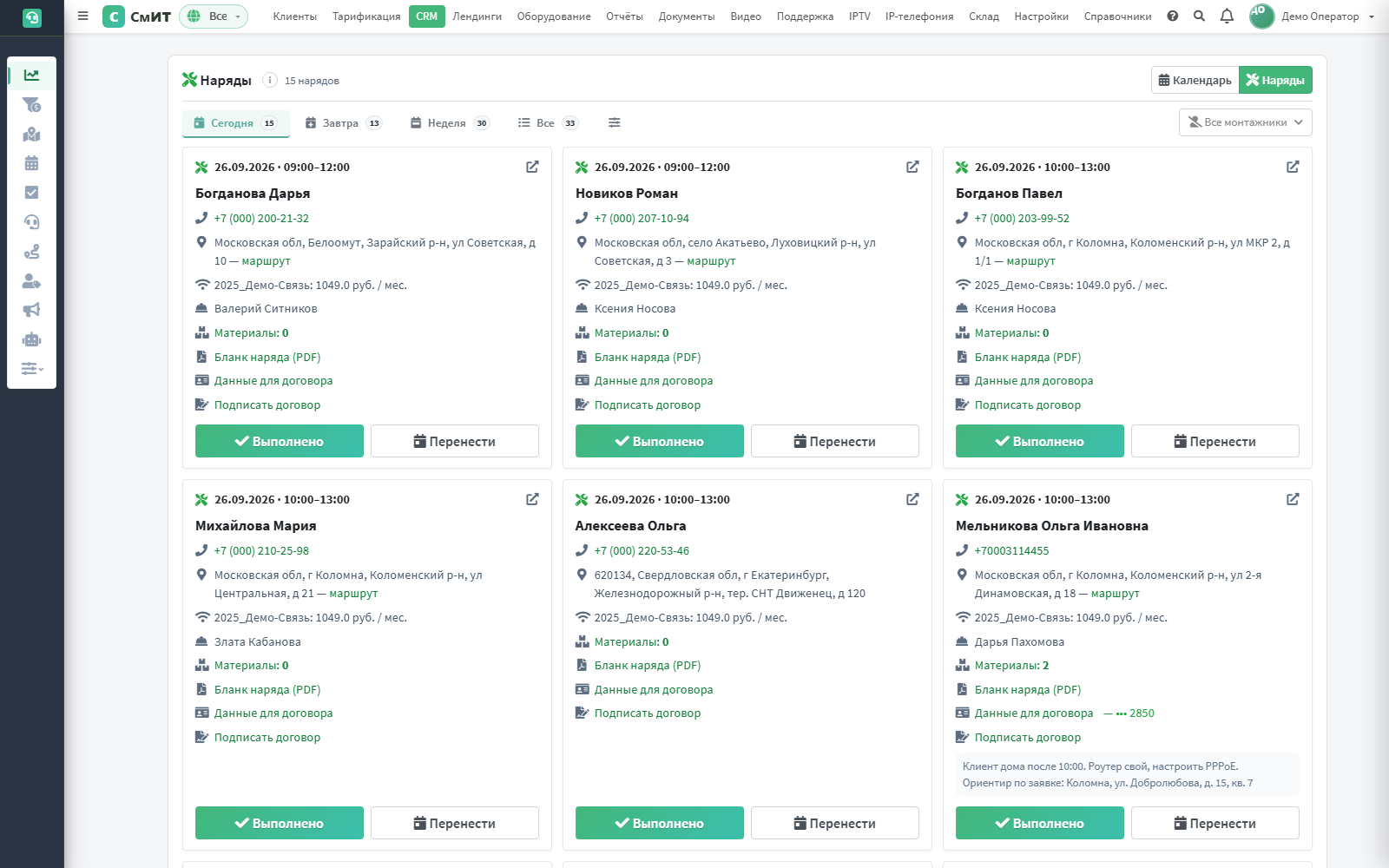Screen dimensions: 1389x868
Task: Expand the sidebar settings sliders menu
Action: tap(31, 369)
